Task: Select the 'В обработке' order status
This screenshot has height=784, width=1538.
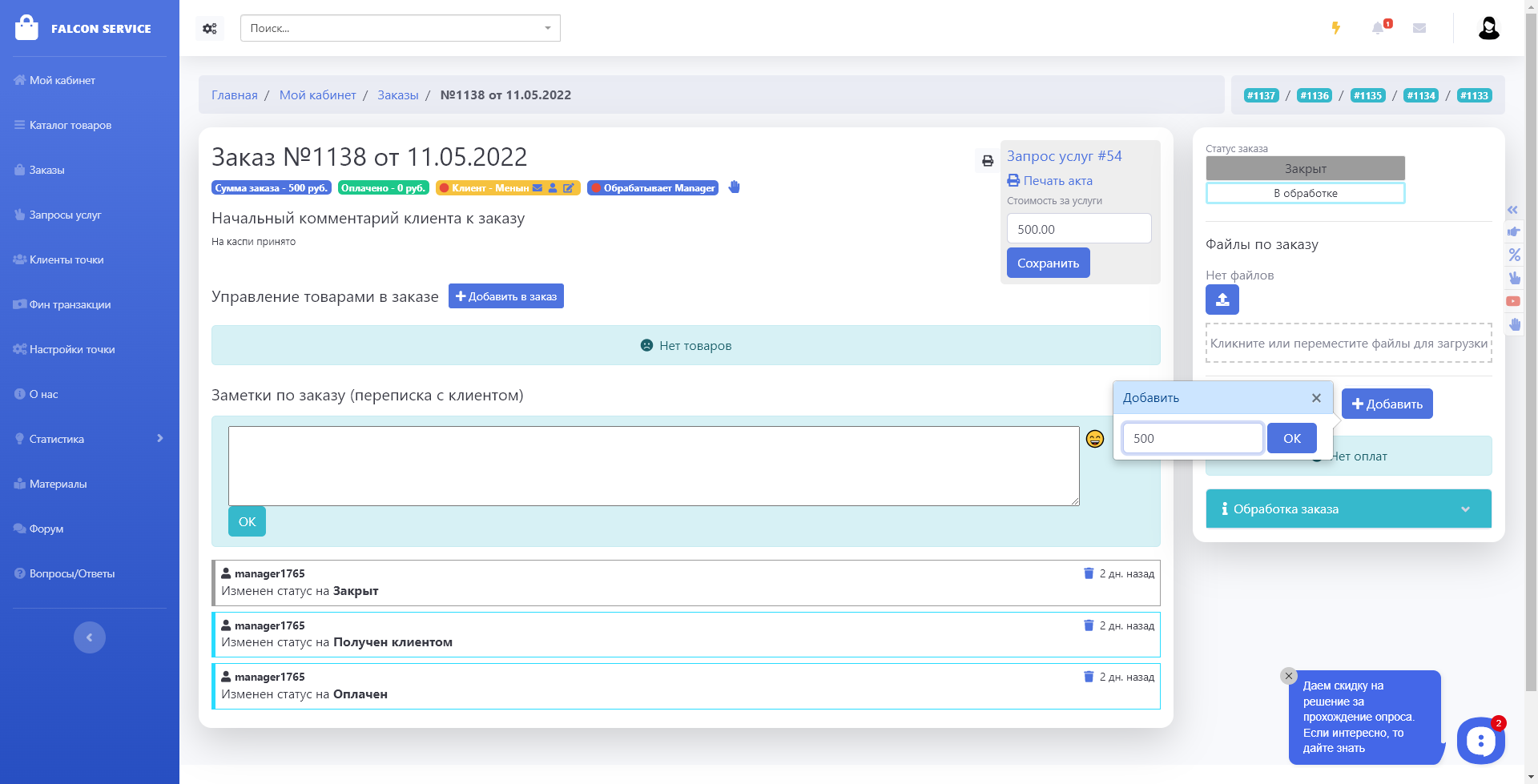Action: pyautogui.click(x=1305, y=193)
